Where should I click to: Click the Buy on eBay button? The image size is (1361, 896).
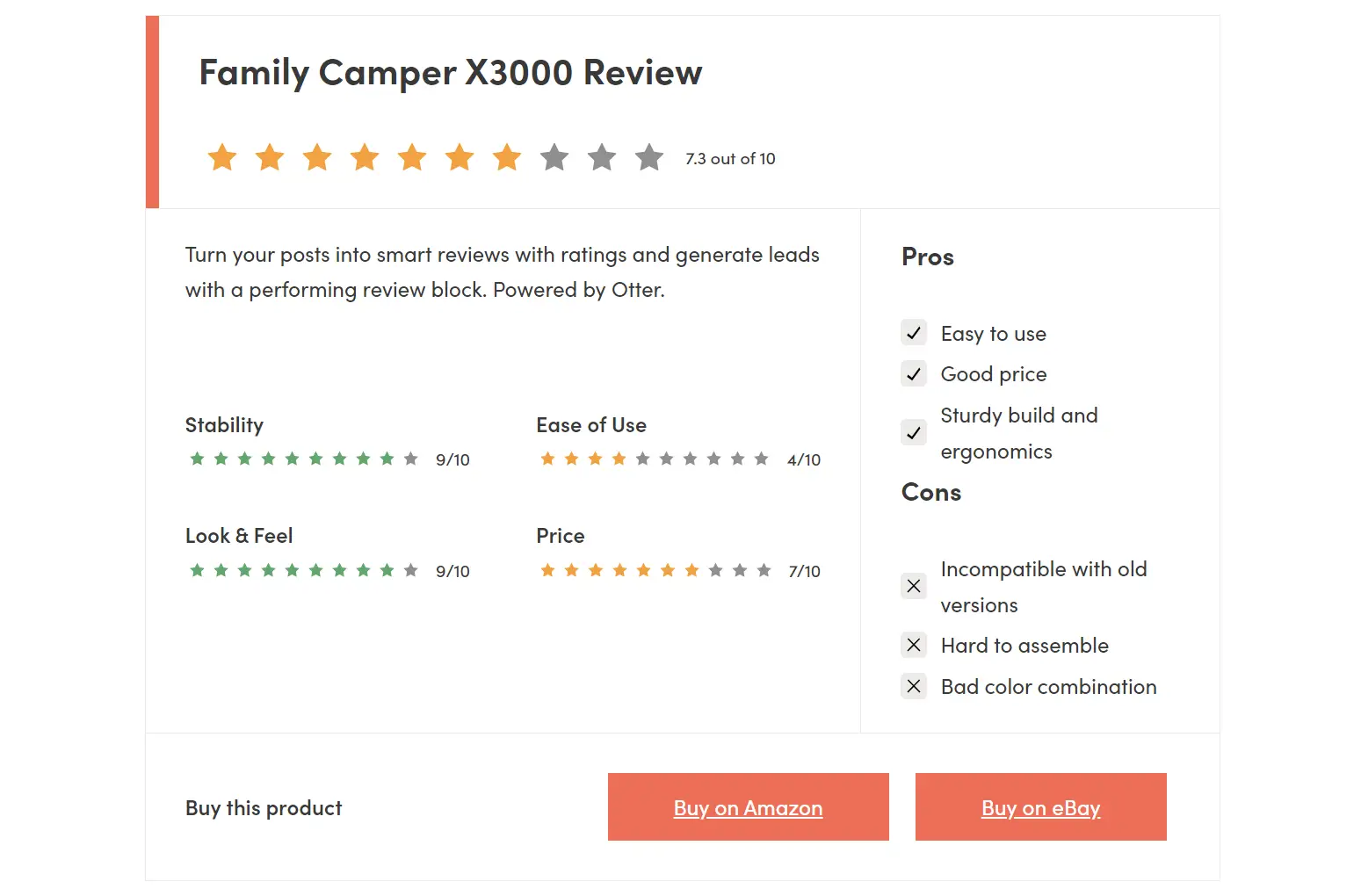[1041, 806]
